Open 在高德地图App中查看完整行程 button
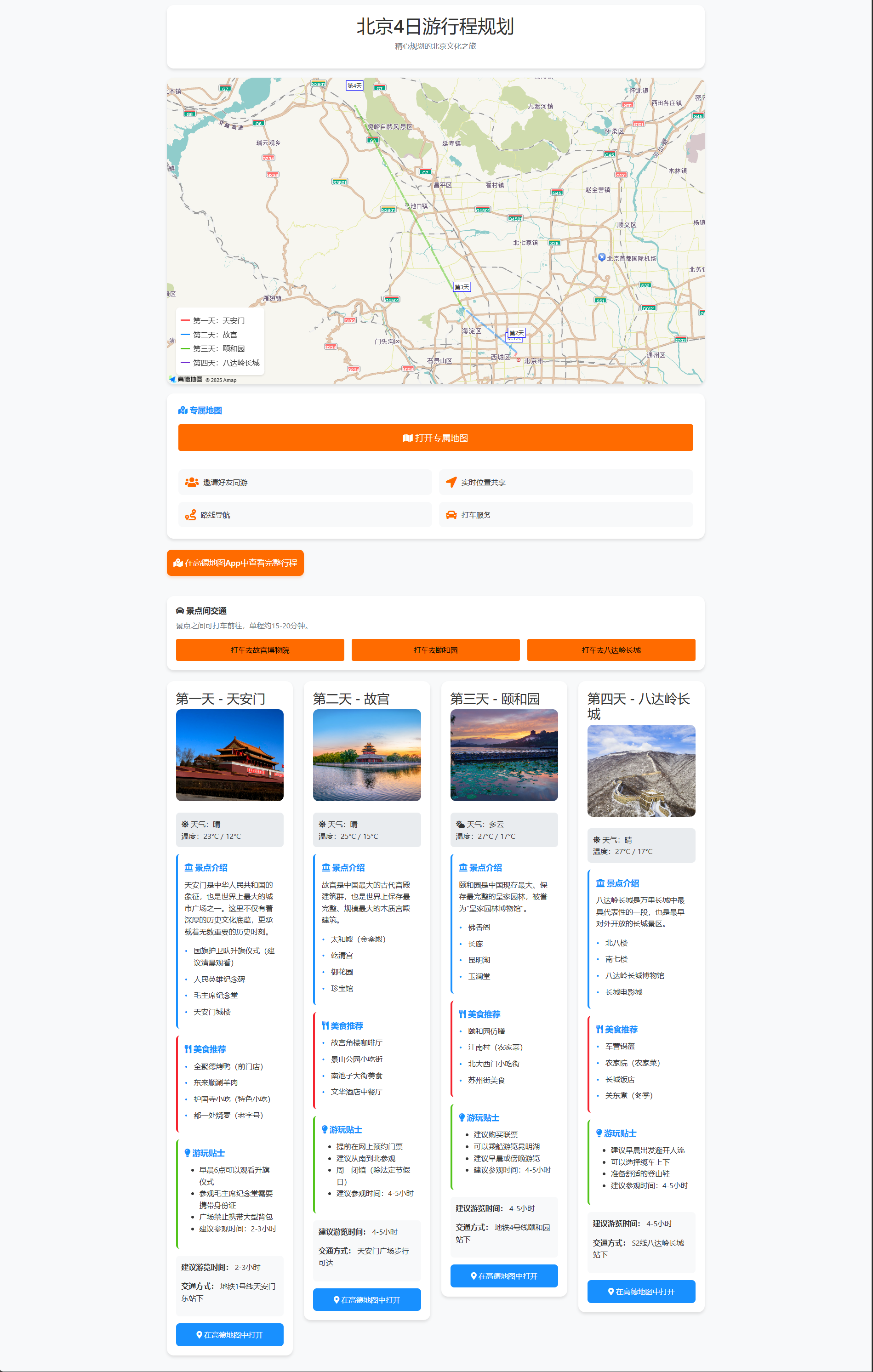 click(x=235, y=563)
